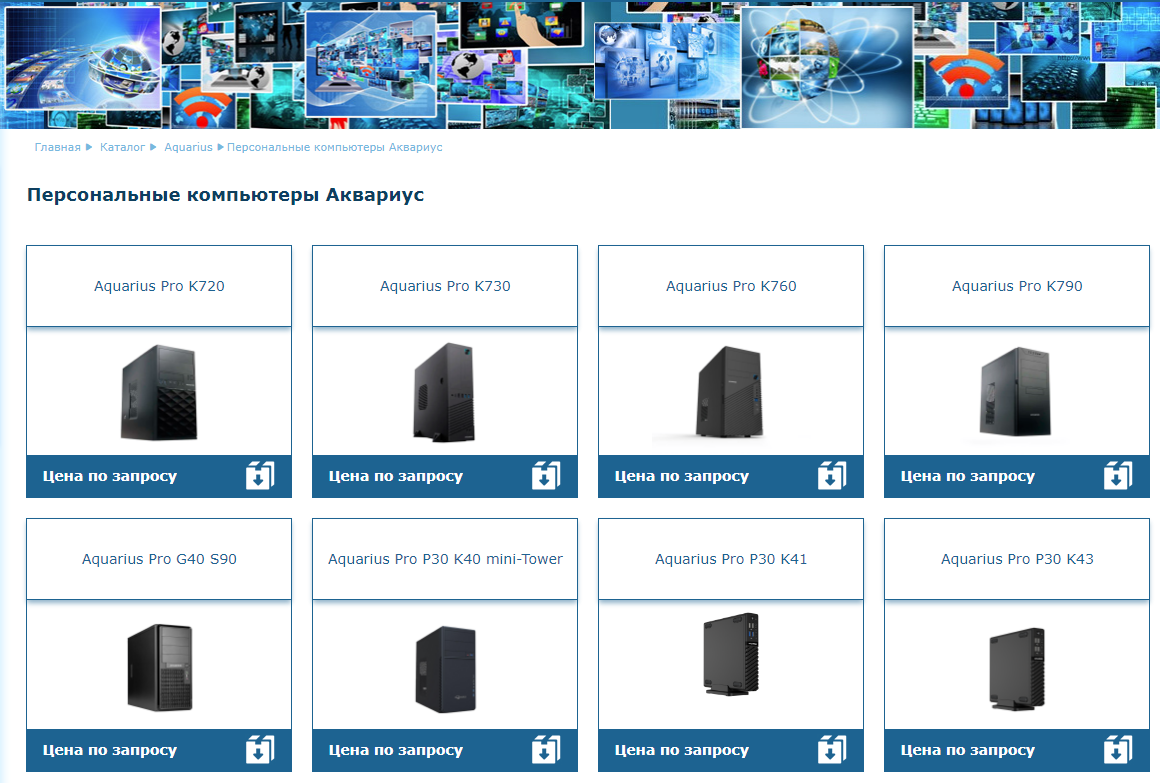Go to the Главная breadcrumb link
This screenshot has height=783, width=1160.
(x=58, y=147)
